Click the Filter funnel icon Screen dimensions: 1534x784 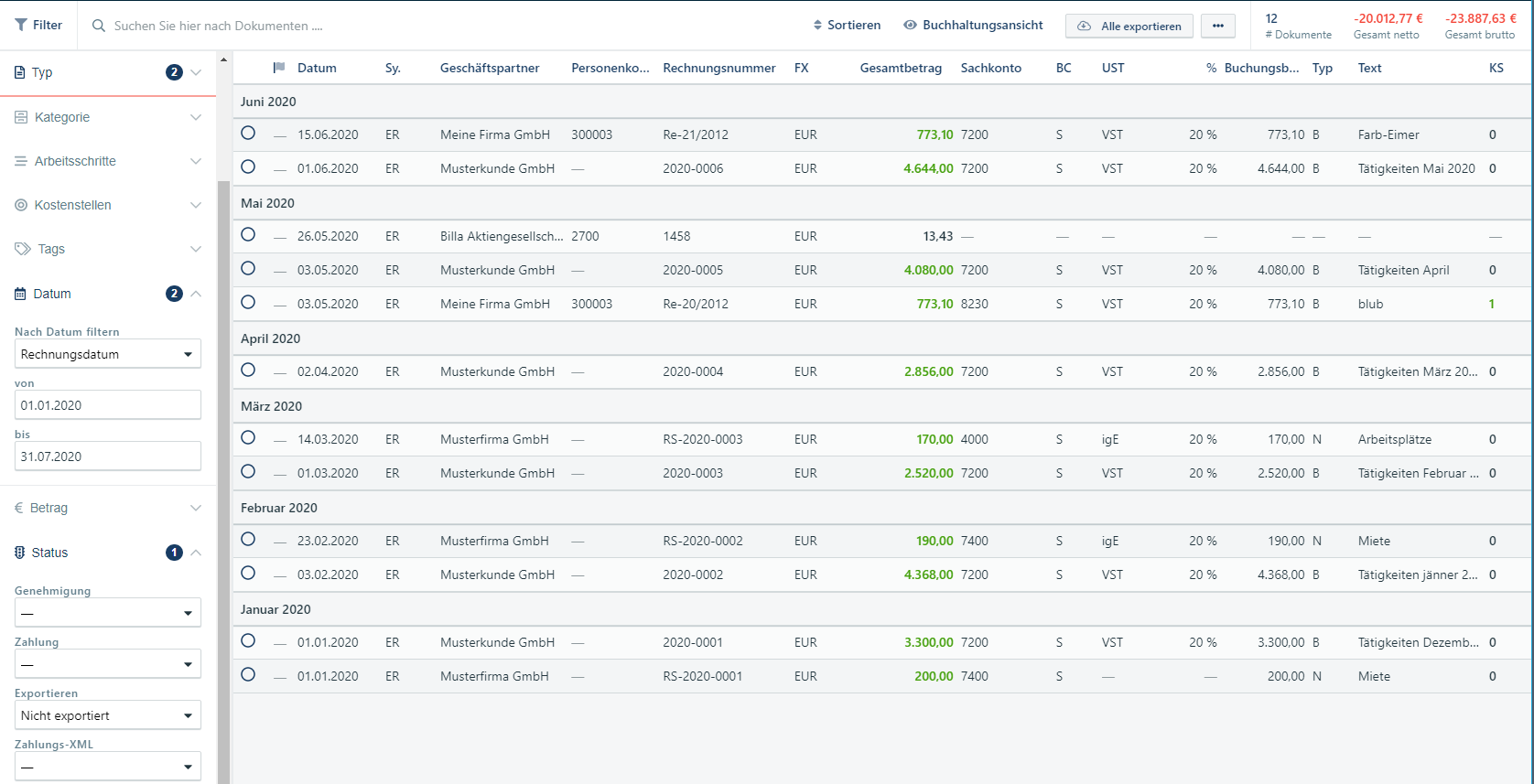(21, 26)
